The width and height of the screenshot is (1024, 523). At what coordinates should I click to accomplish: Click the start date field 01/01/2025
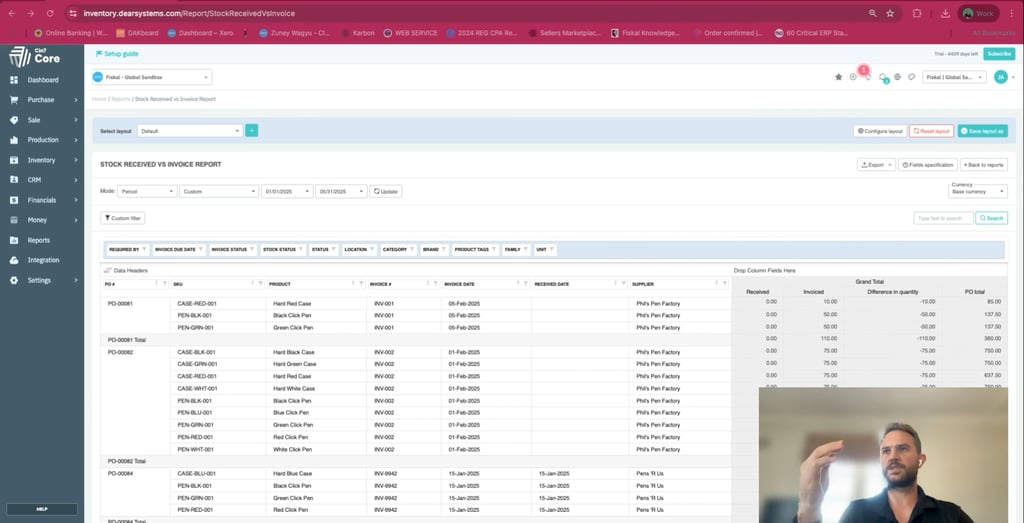[x=287, y=191]
